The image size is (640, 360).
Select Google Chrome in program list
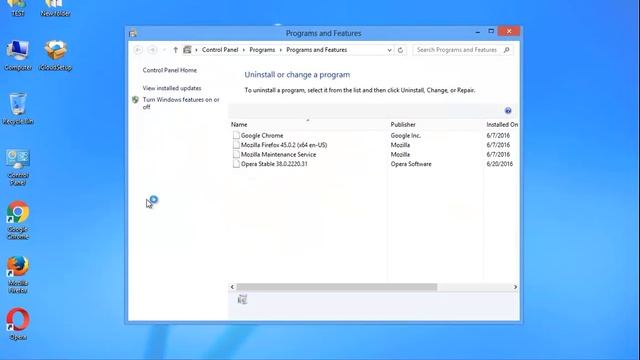(x=262, y=135)
